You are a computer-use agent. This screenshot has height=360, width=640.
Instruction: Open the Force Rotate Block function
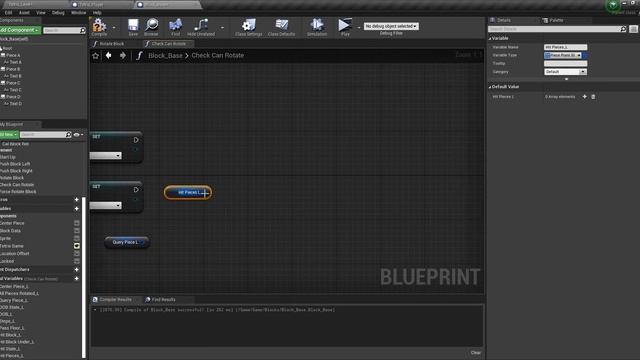point(18,191)
